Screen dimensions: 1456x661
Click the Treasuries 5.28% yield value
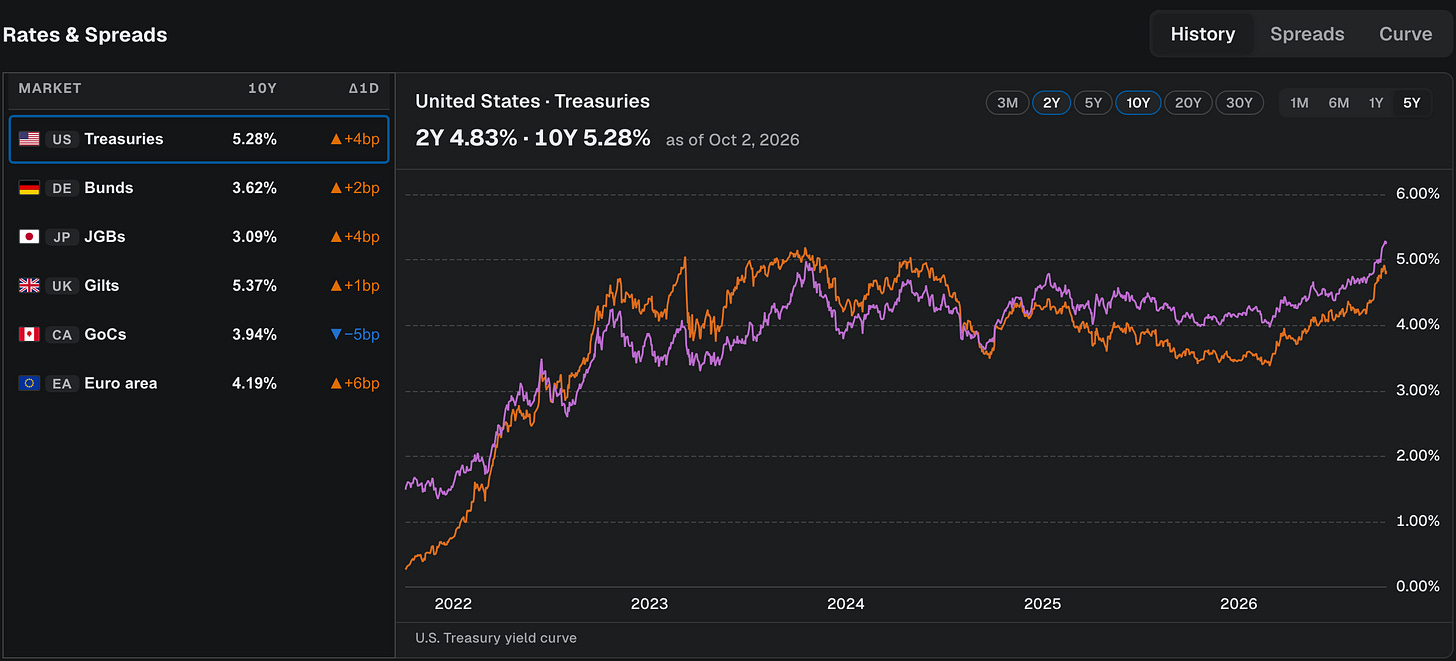(254, 139)
